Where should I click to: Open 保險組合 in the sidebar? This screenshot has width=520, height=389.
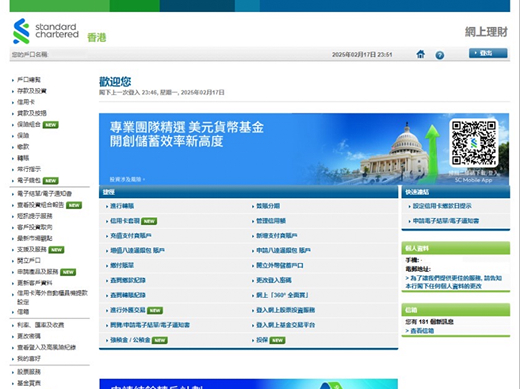click(x=29, y=124)
